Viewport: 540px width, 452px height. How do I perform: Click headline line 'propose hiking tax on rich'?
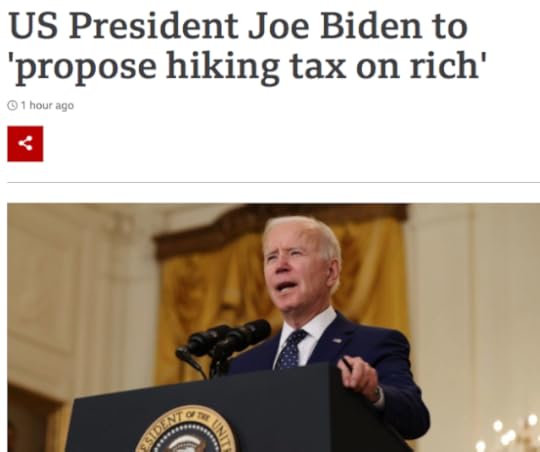247,66
